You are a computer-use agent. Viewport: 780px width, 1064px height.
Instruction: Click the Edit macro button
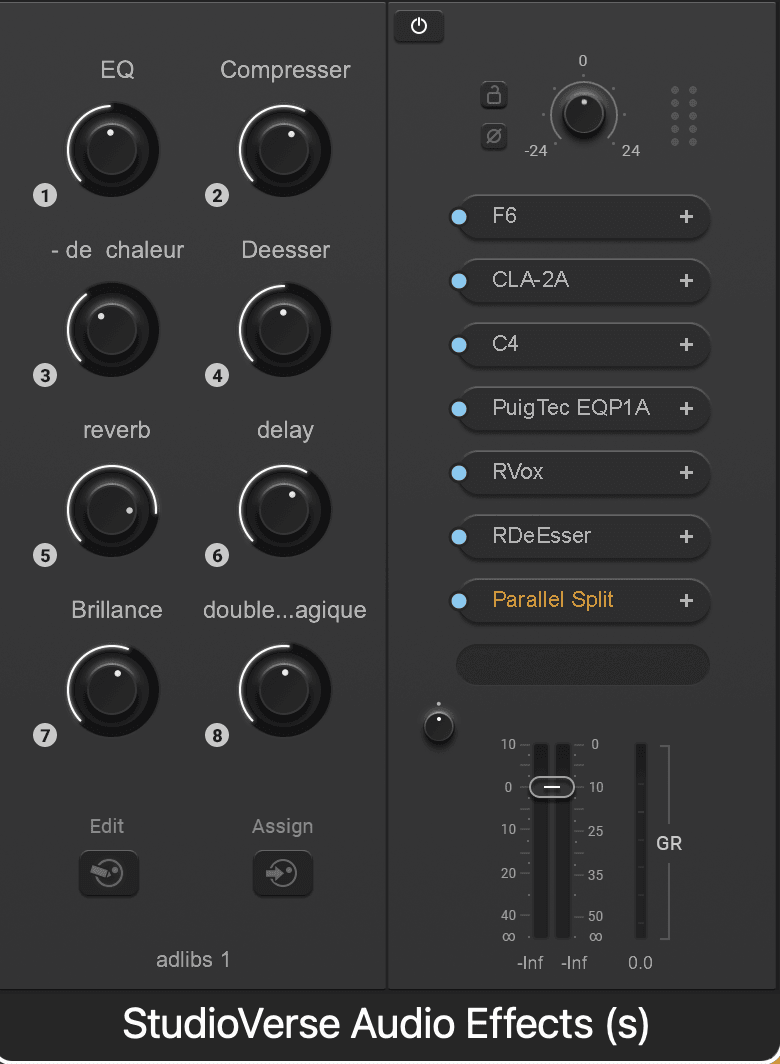(109, 873)
